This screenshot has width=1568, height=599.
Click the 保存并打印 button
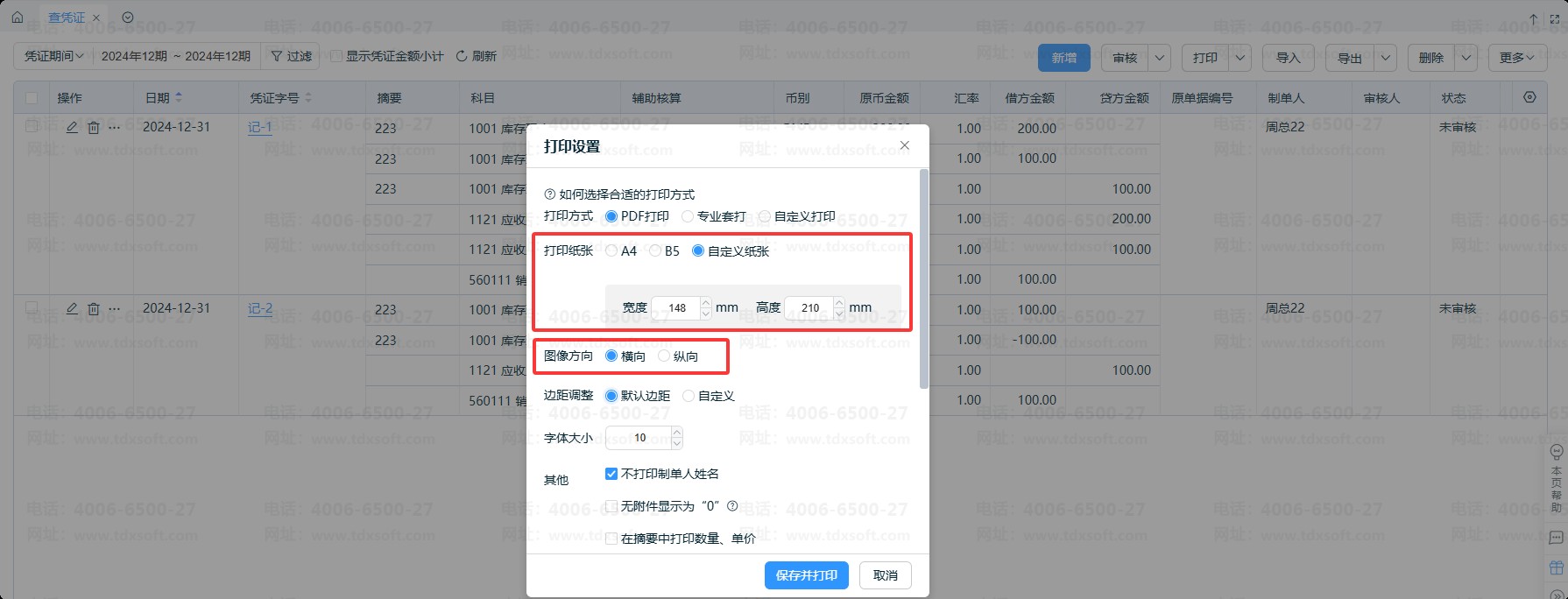point(806,575)
